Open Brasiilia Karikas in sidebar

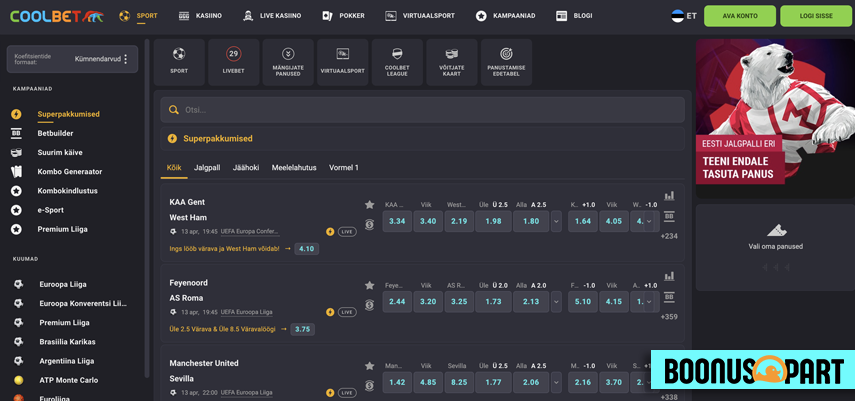[68, 342]
